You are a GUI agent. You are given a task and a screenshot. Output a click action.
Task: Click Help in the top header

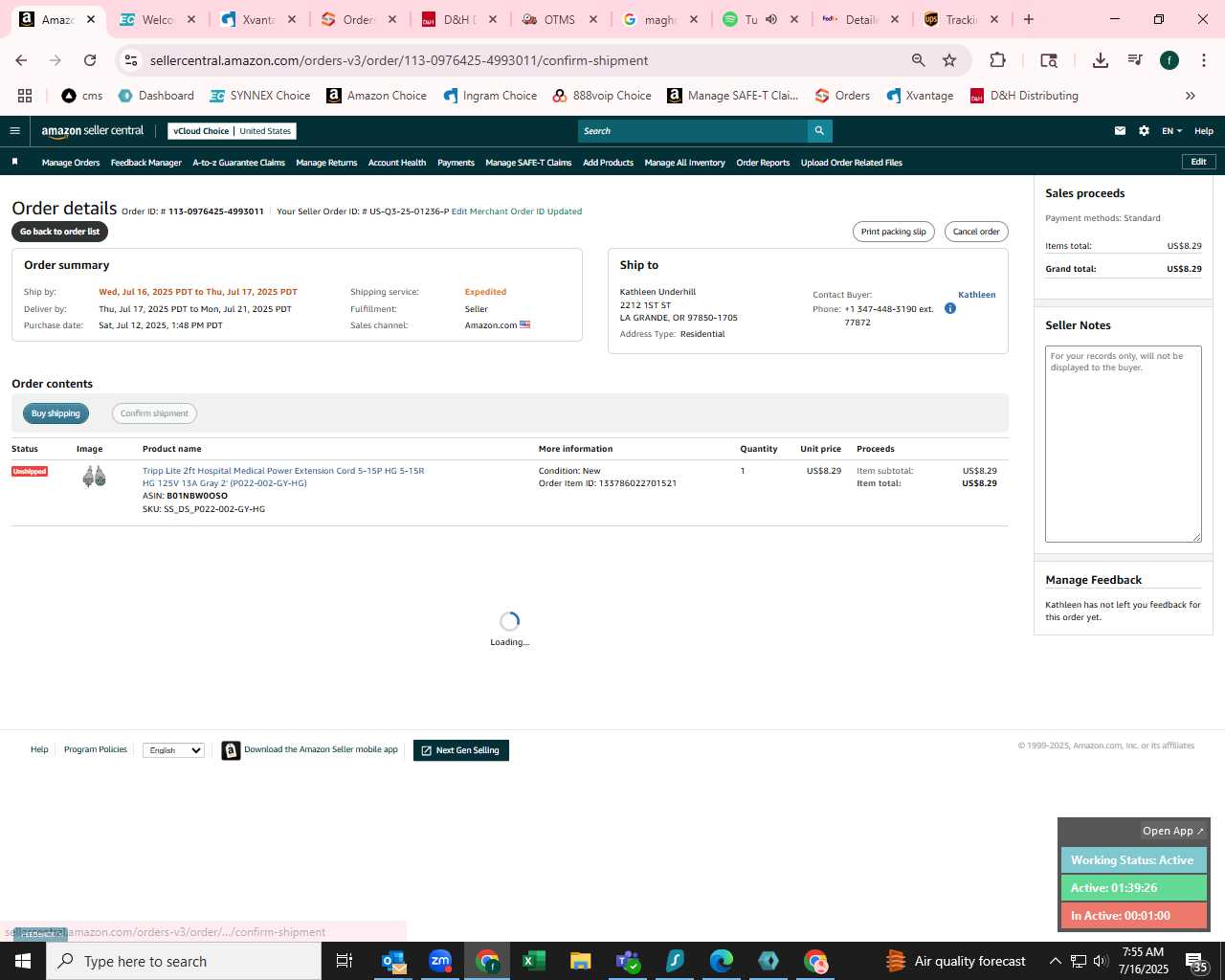coord(1204,131)
